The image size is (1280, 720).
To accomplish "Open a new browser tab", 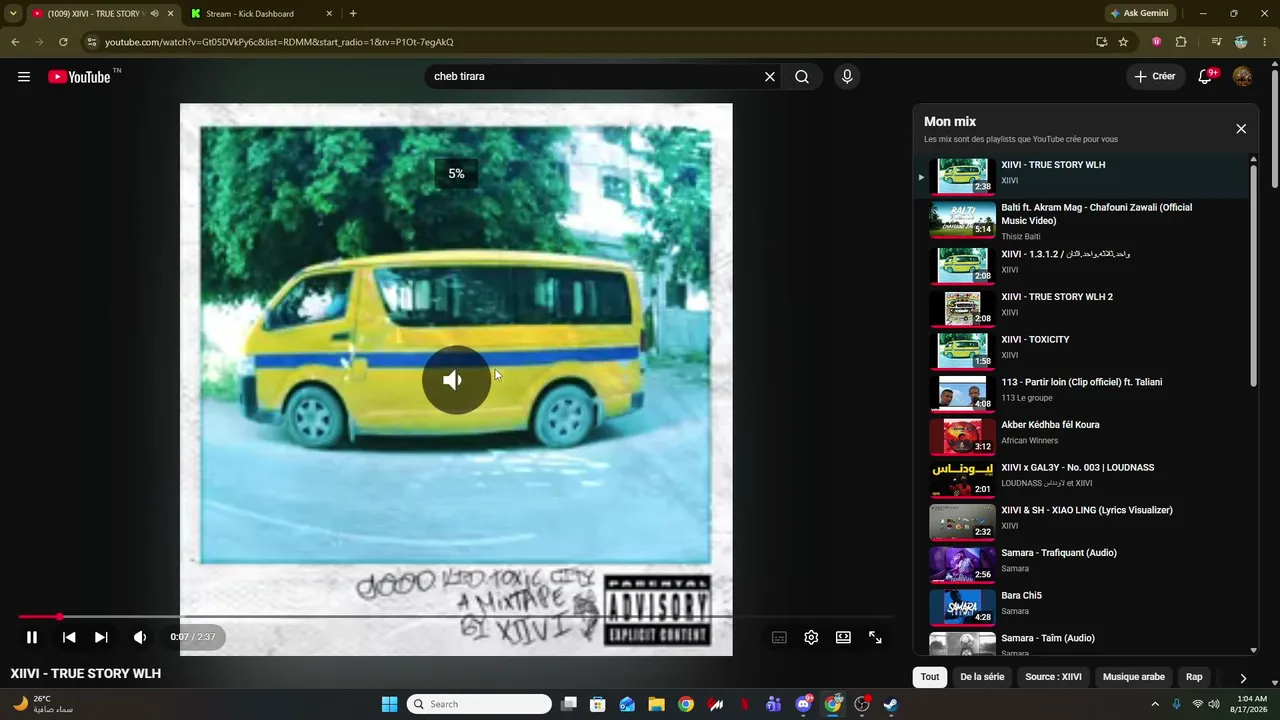I will click(353, 14).
